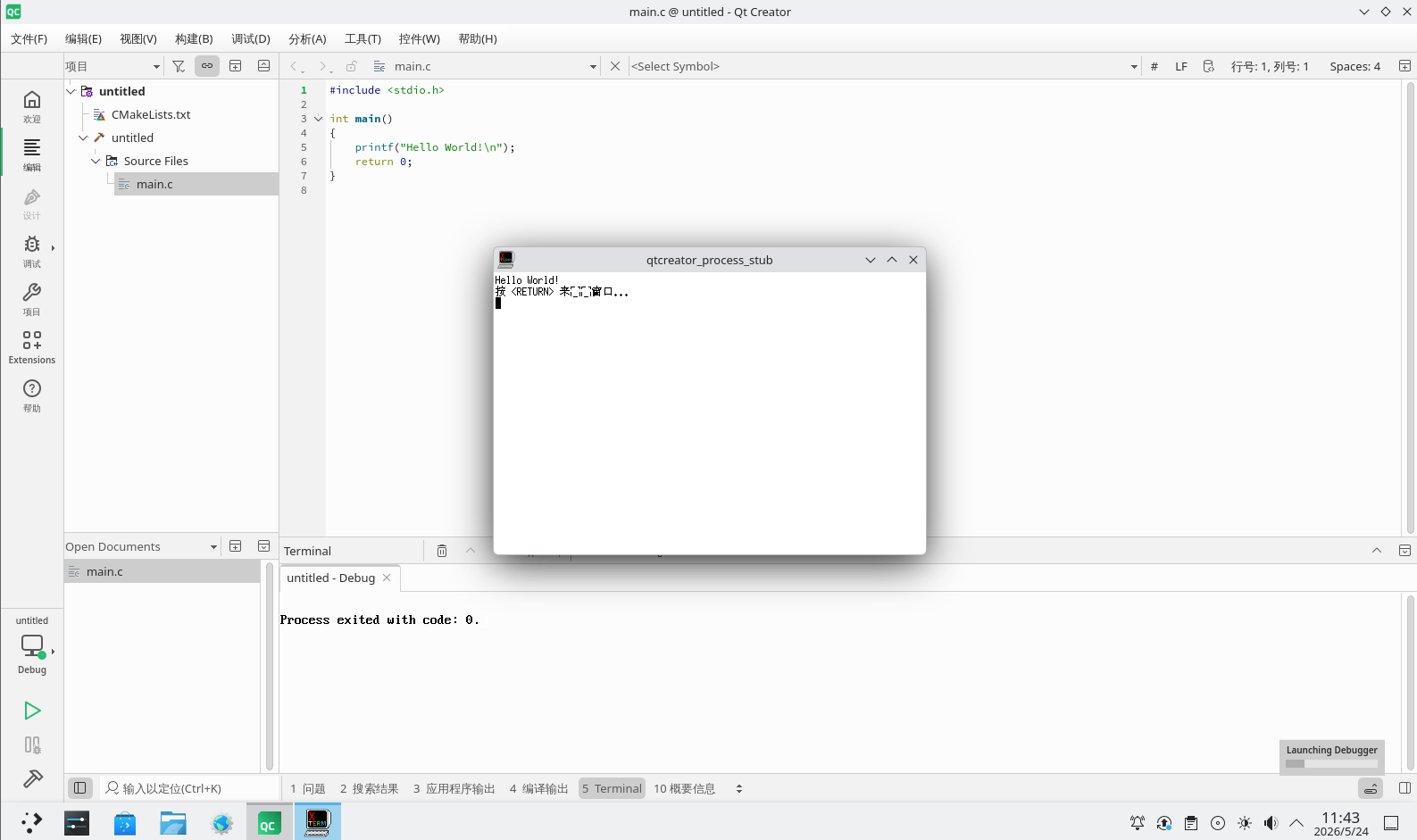Image resolution: width=1417 pixels, height=840 pixels.
Task: Toggle progress details button in status bar
Action: pos(1371,788)
